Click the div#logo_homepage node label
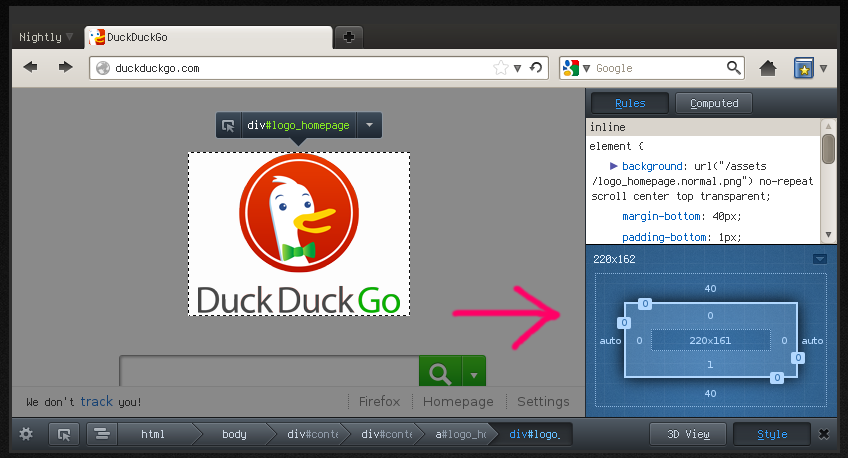 pyautogui.click(x=298, y=125)
